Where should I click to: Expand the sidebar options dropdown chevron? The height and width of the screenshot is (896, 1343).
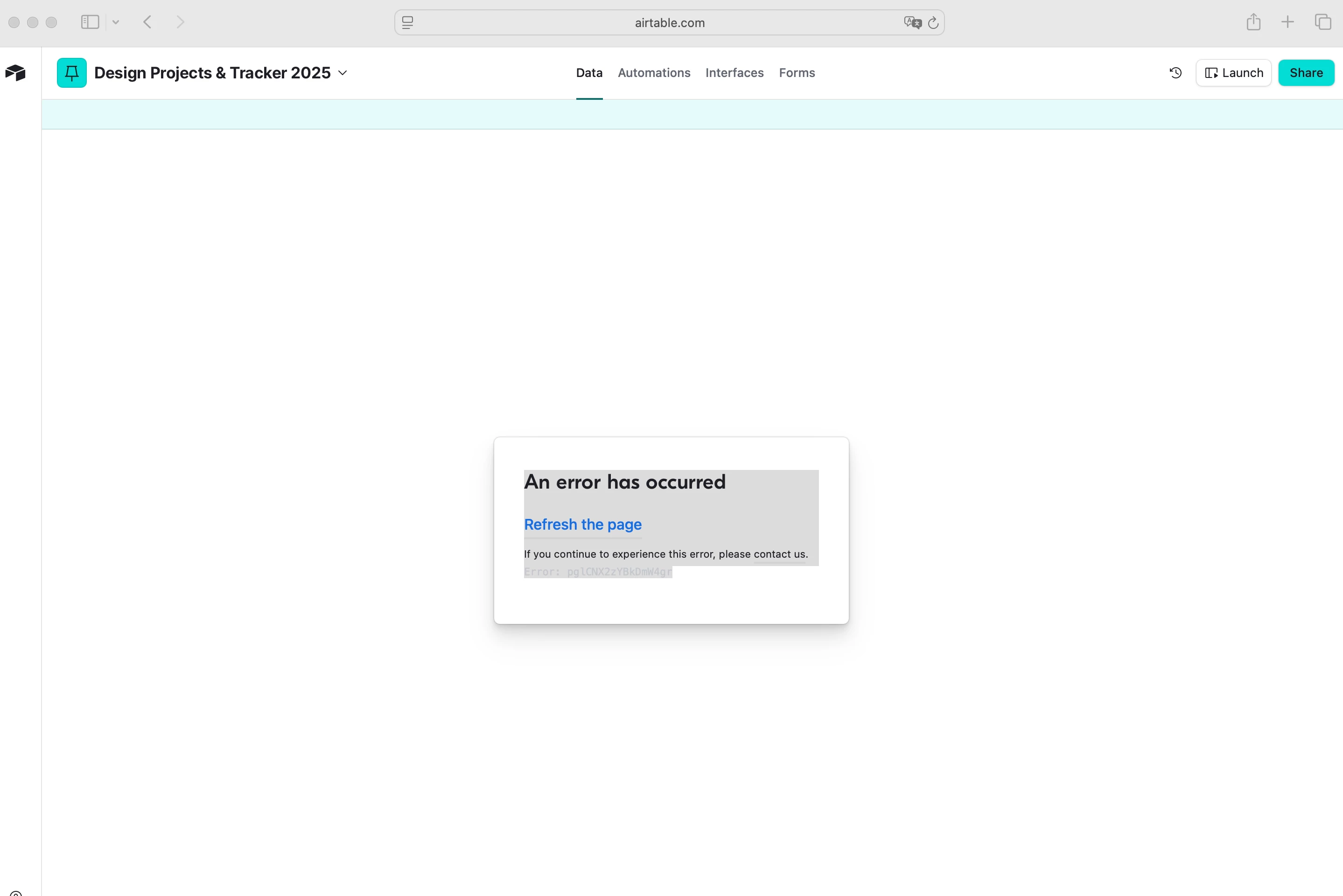click(x=116, y=22)
